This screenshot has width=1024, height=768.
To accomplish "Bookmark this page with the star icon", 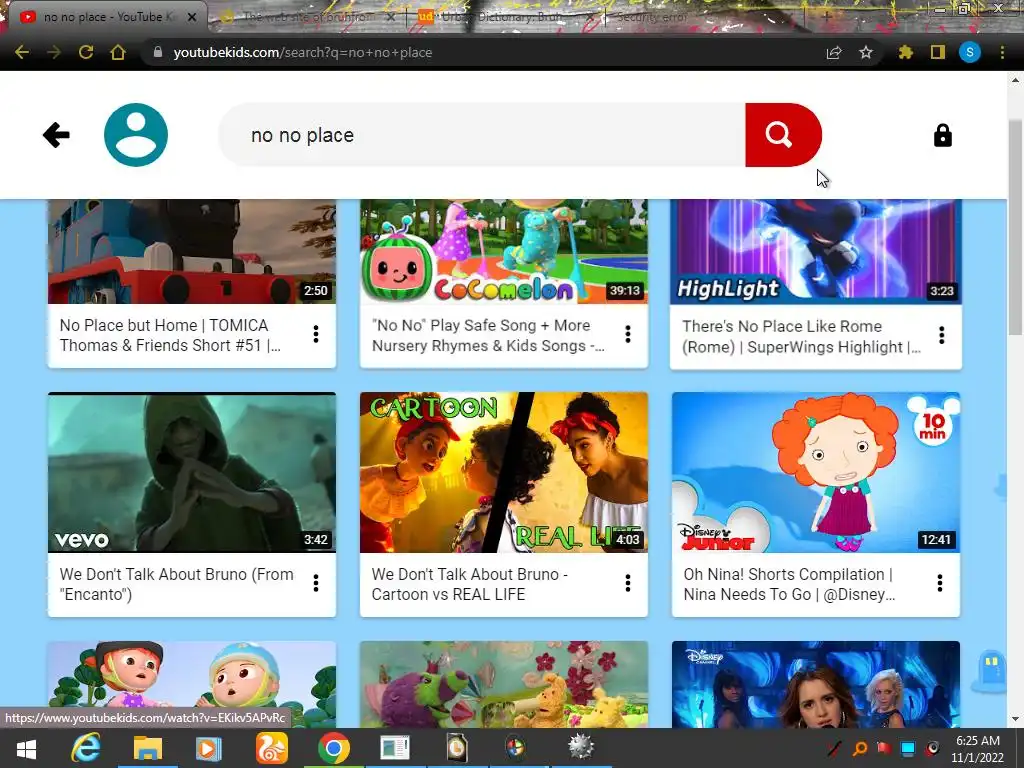I will (866, 52).
